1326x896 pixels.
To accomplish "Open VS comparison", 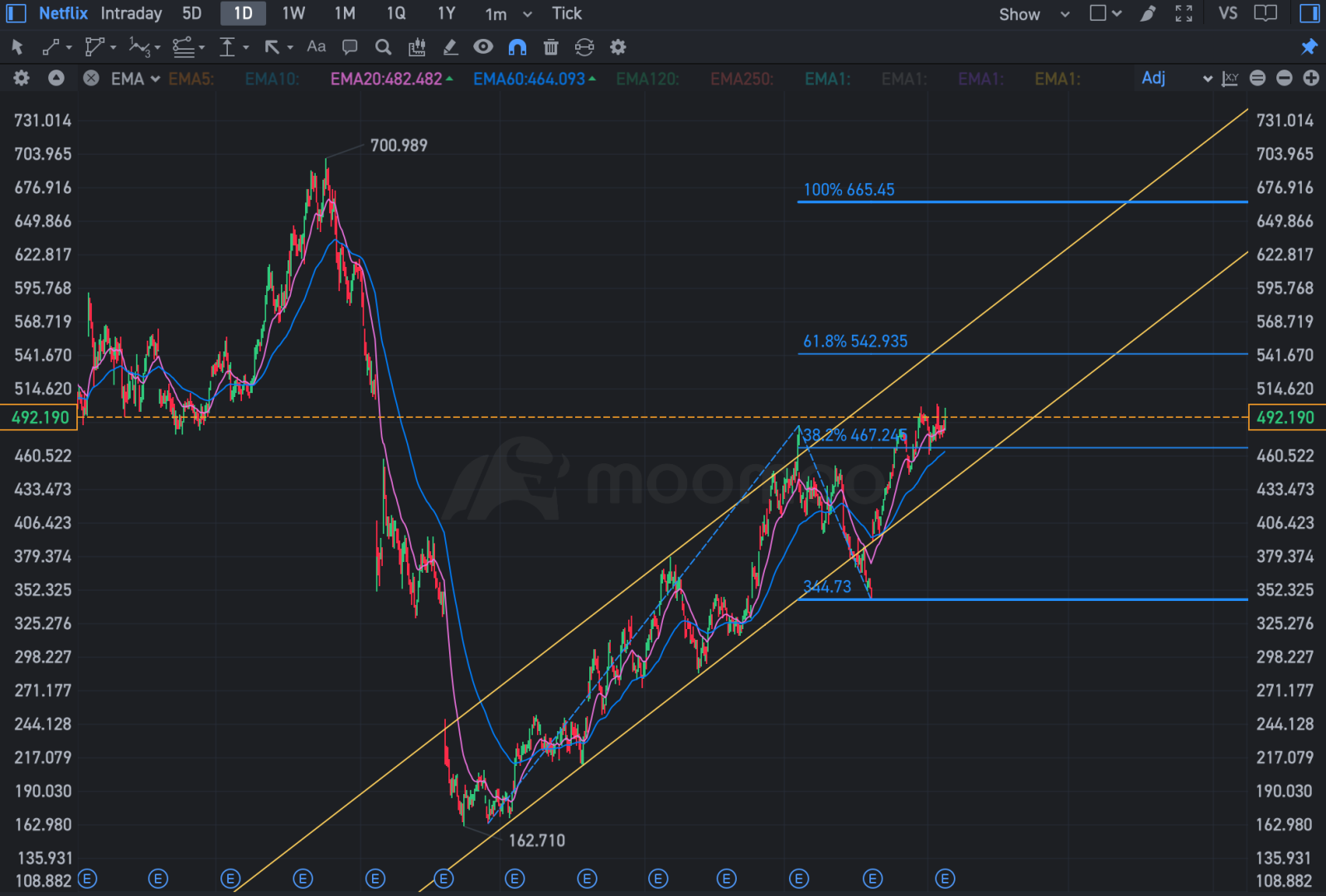I will [x=1228, y=13].
